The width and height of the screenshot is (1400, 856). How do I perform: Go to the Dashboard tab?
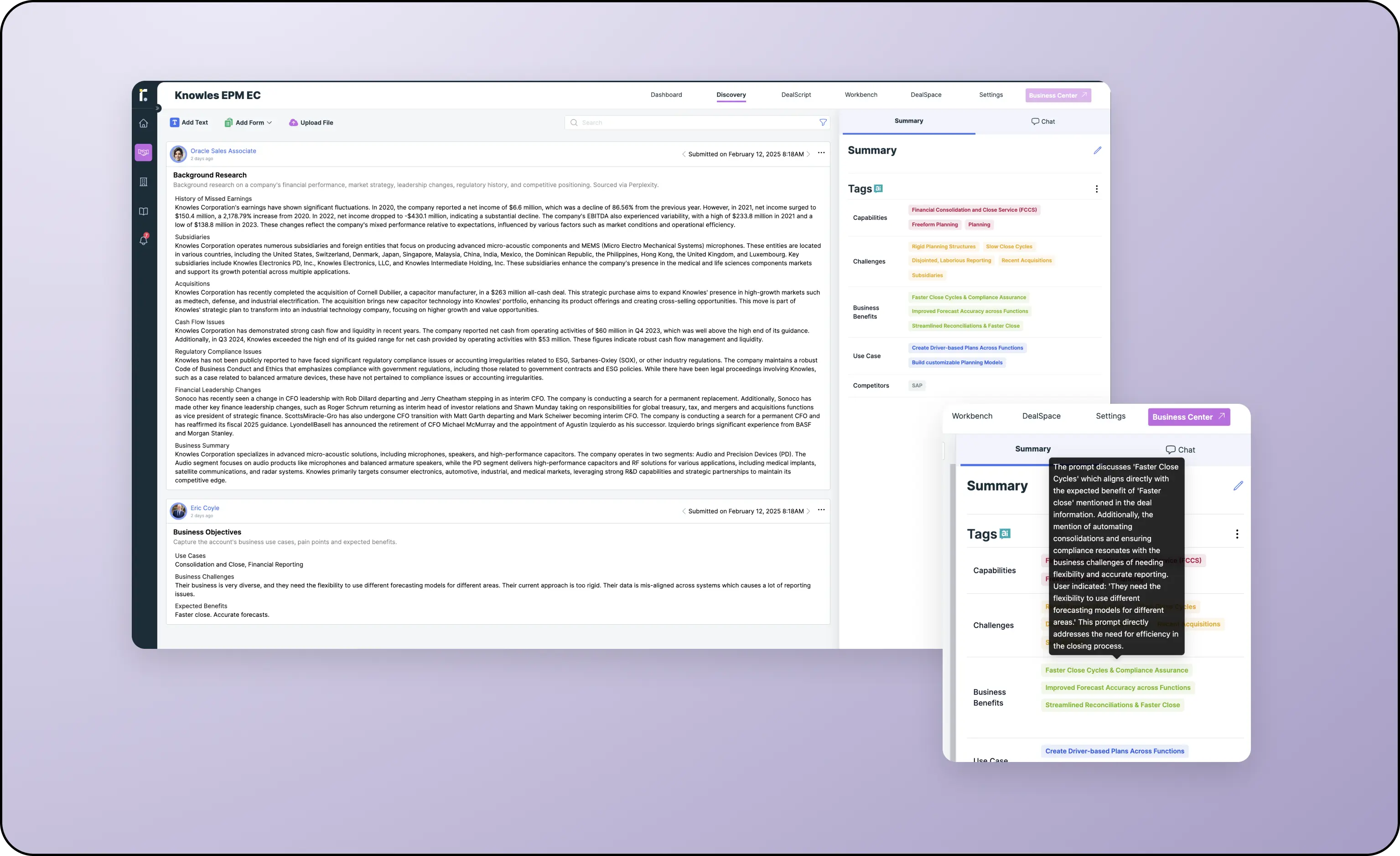pos(666,95)
